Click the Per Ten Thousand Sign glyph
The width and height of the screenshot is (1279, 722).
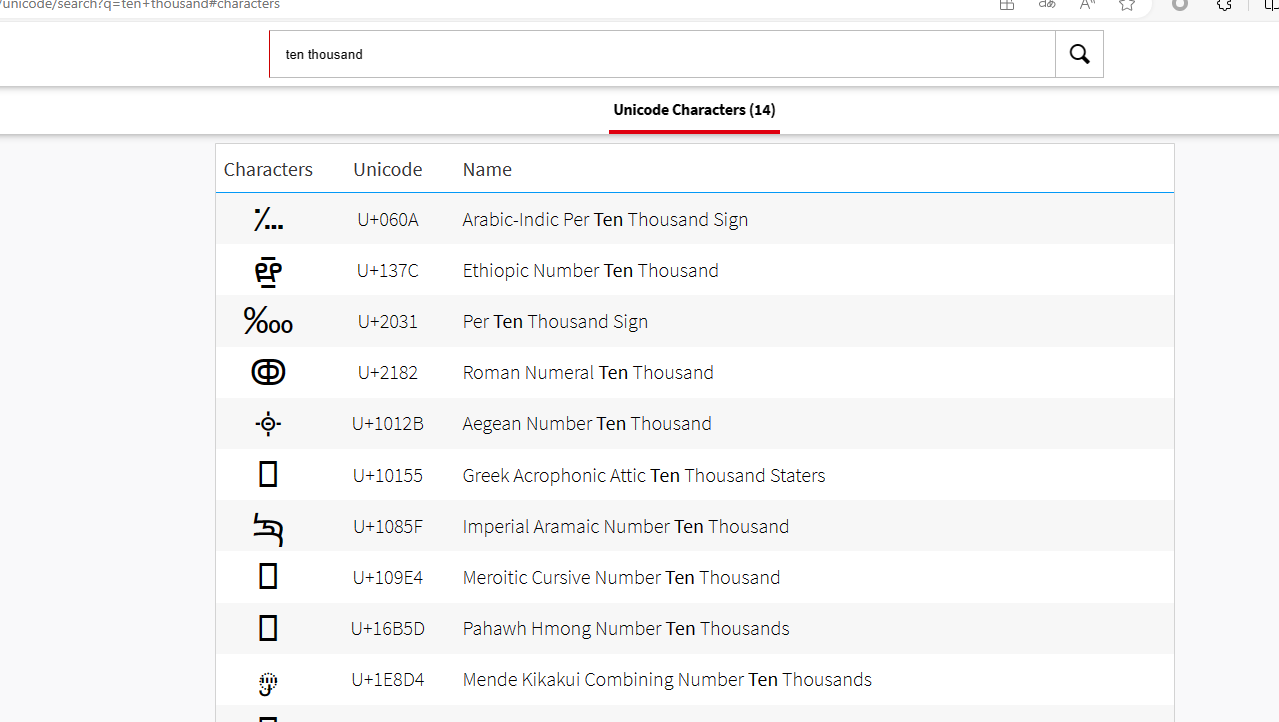(x=268, y=321)
